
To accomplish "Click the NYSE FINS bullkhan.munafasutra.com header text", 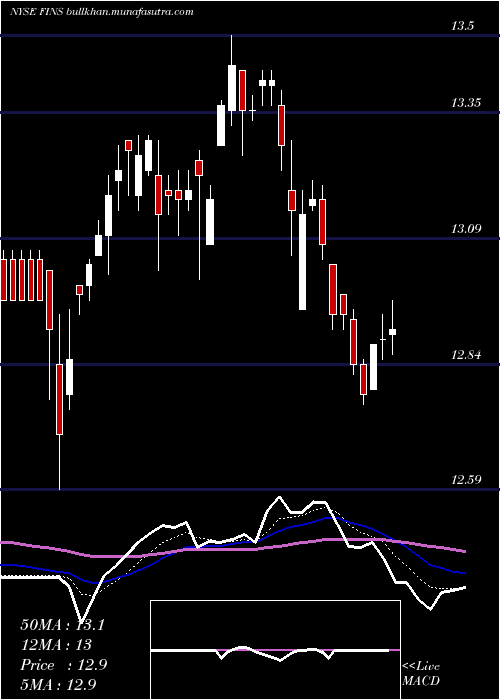I will (x=101, y=12).
